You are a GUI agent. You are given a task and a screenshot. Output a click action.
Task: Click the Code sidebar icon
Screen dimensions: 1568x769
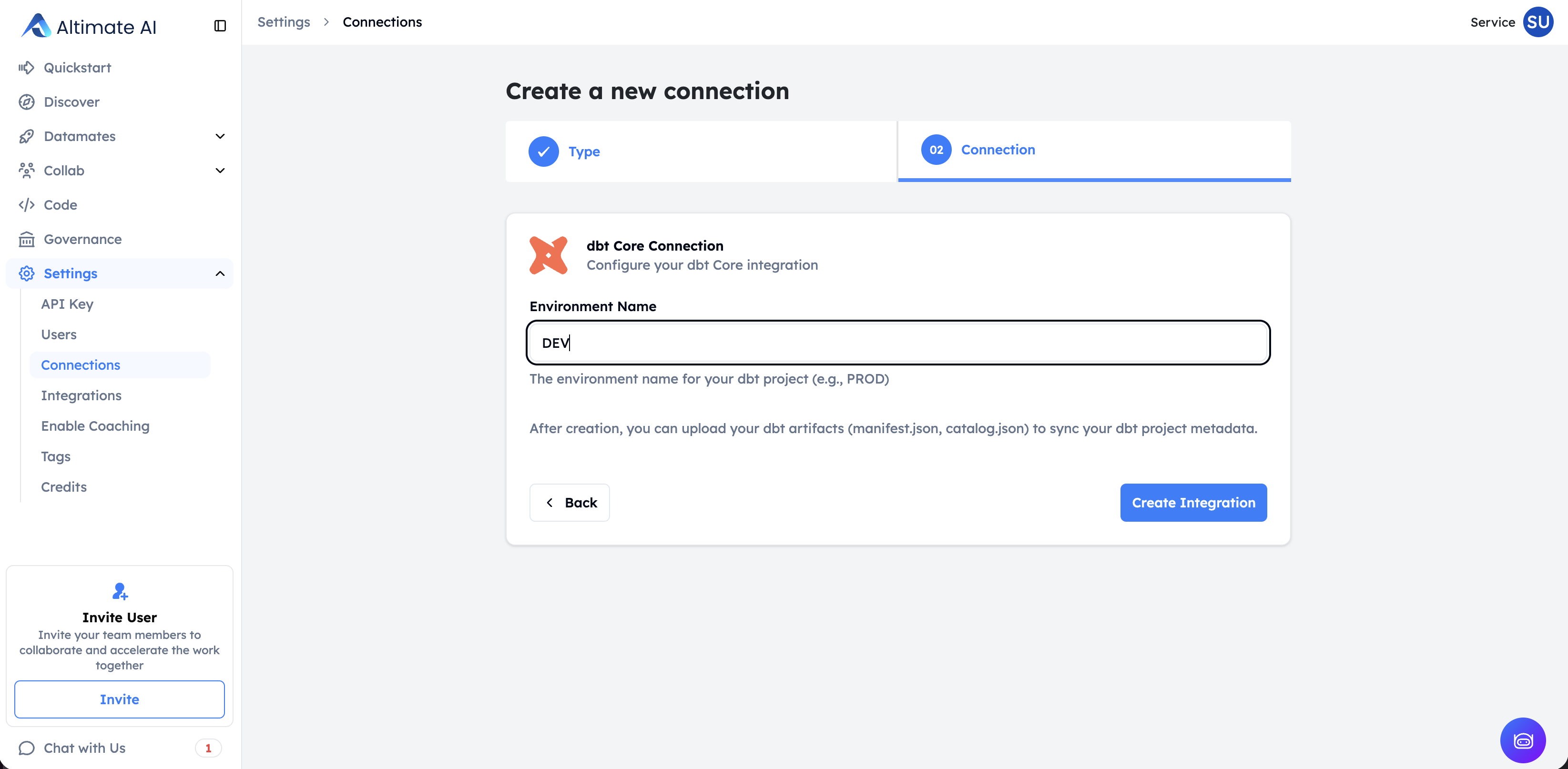coord(27,204)
